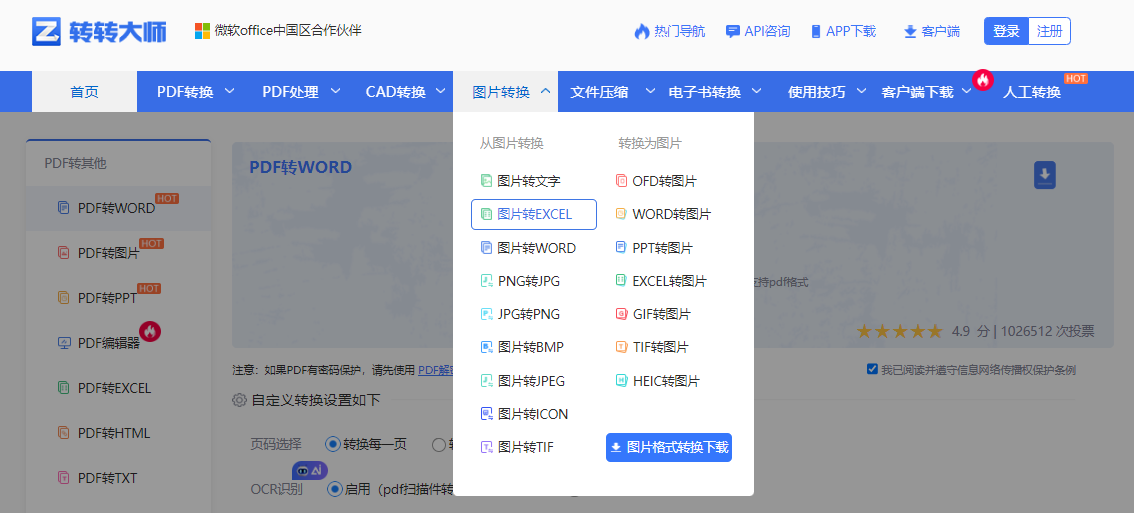This screenshot has height=513, width=1134.
Task: Click the 转转大师 logo icon
Action: pyautogui.click(x=46, y=31)
